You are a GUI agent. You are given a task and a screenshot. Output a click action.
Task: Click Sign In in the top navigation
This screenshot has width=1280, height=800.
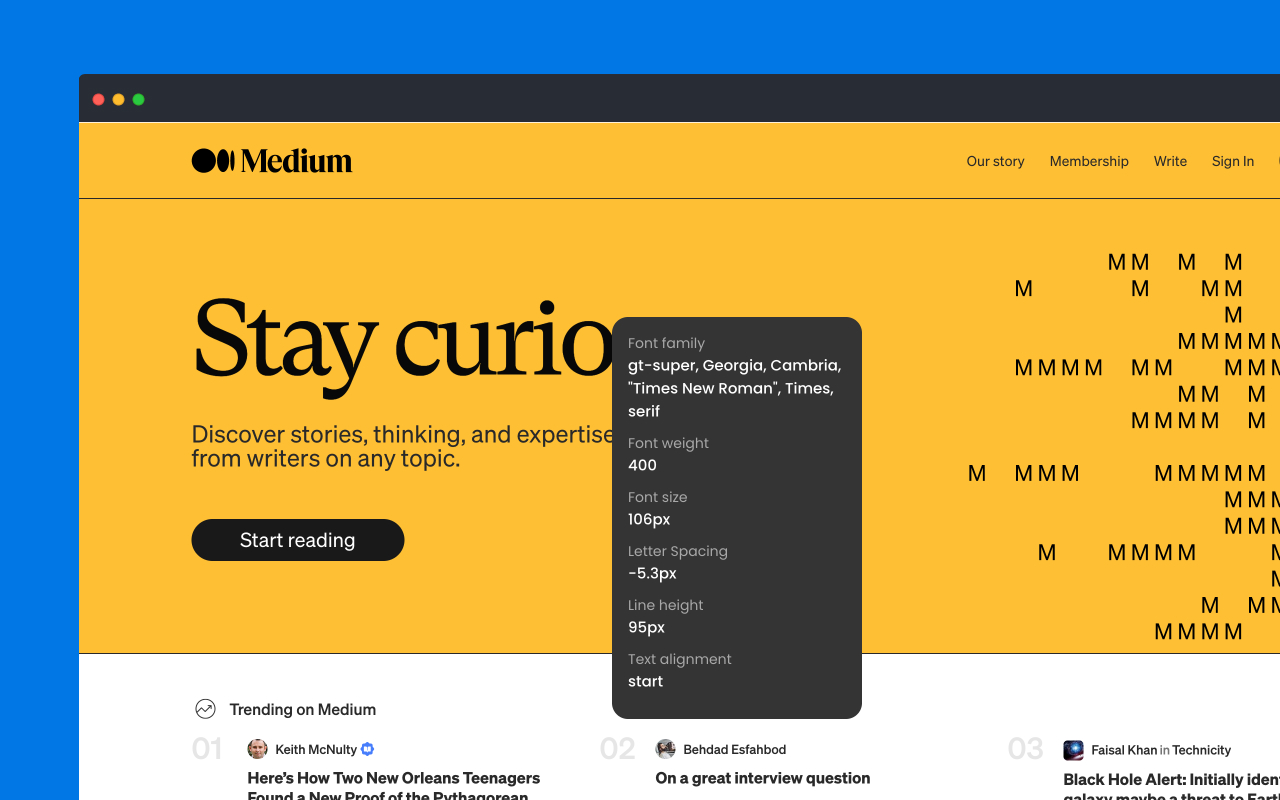click(1232, 161)
